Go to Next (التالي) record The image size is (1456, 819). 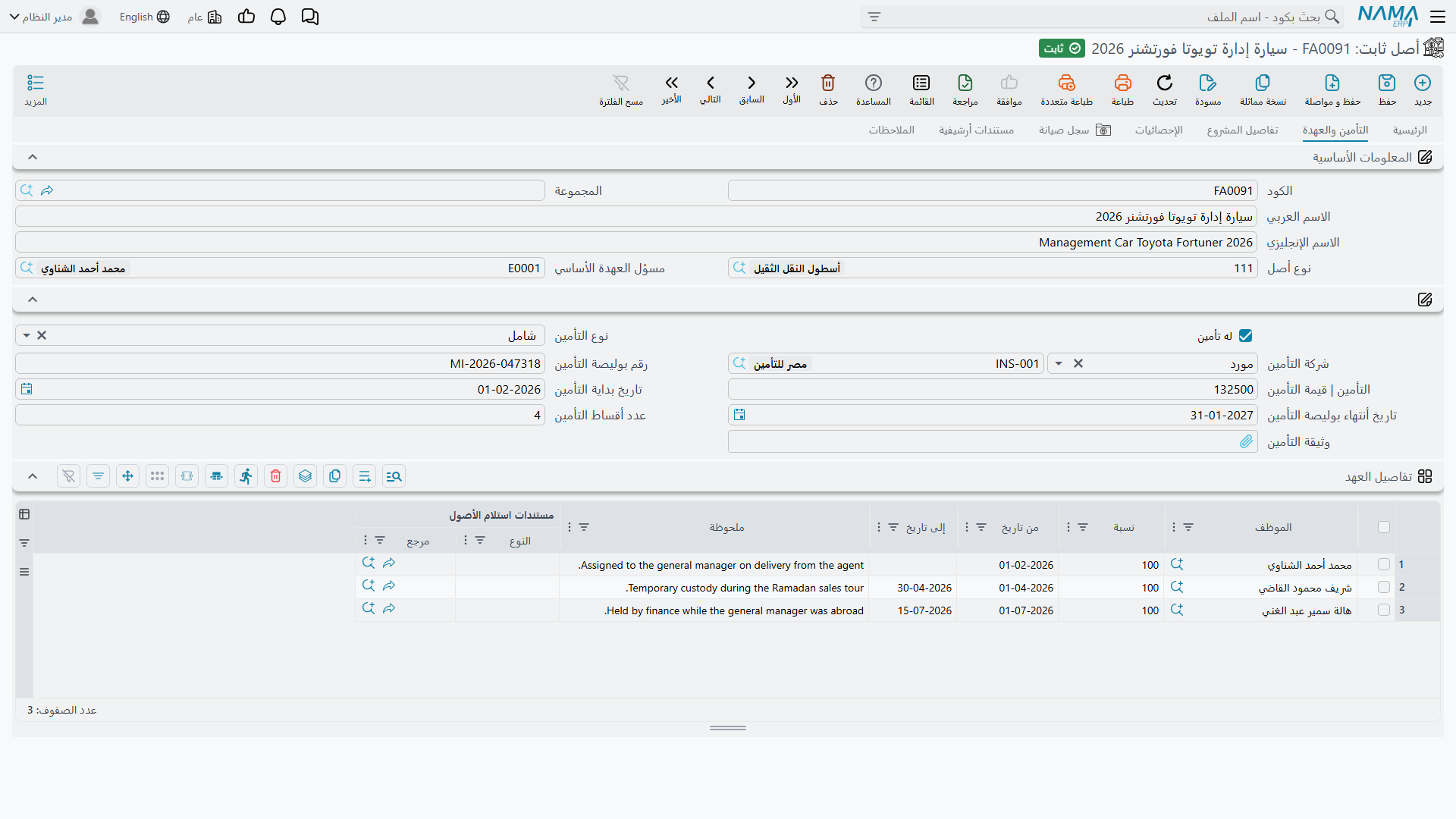point(711,83)
